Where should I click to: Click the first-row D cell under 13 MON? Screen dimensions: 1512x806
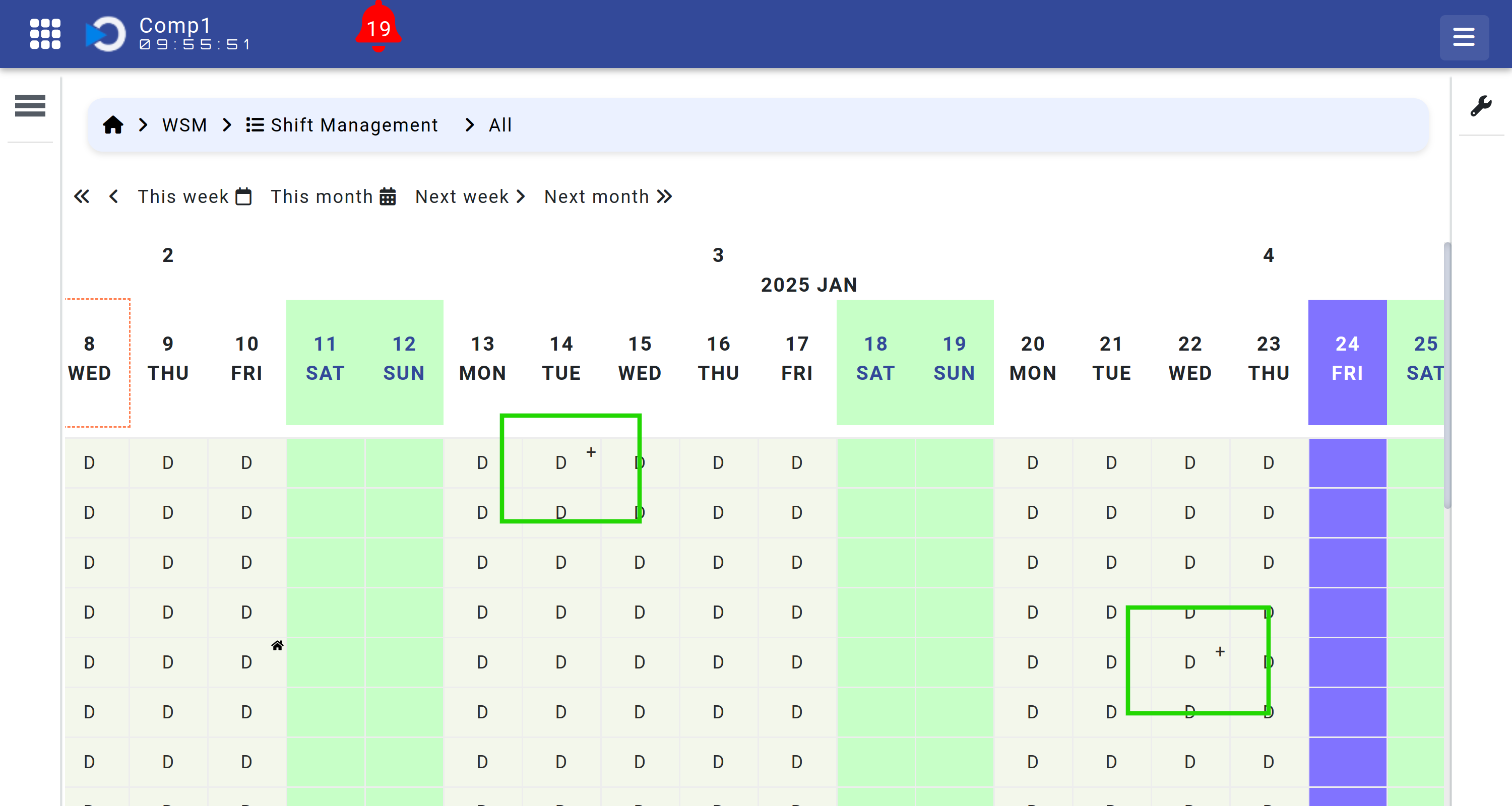[x=482, y=463]
